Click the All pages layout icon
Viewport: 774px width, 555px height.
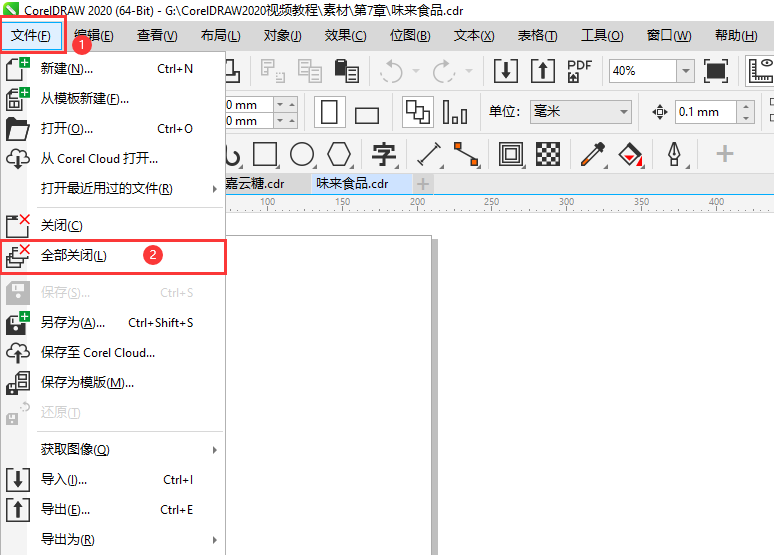tap(418, 113)
